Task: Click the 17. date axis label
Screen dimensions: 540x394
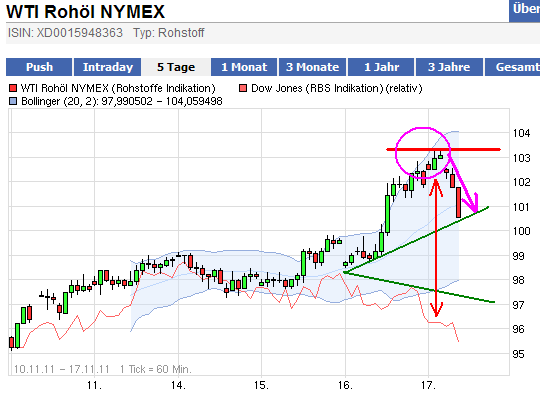Action: pos(429,385)
